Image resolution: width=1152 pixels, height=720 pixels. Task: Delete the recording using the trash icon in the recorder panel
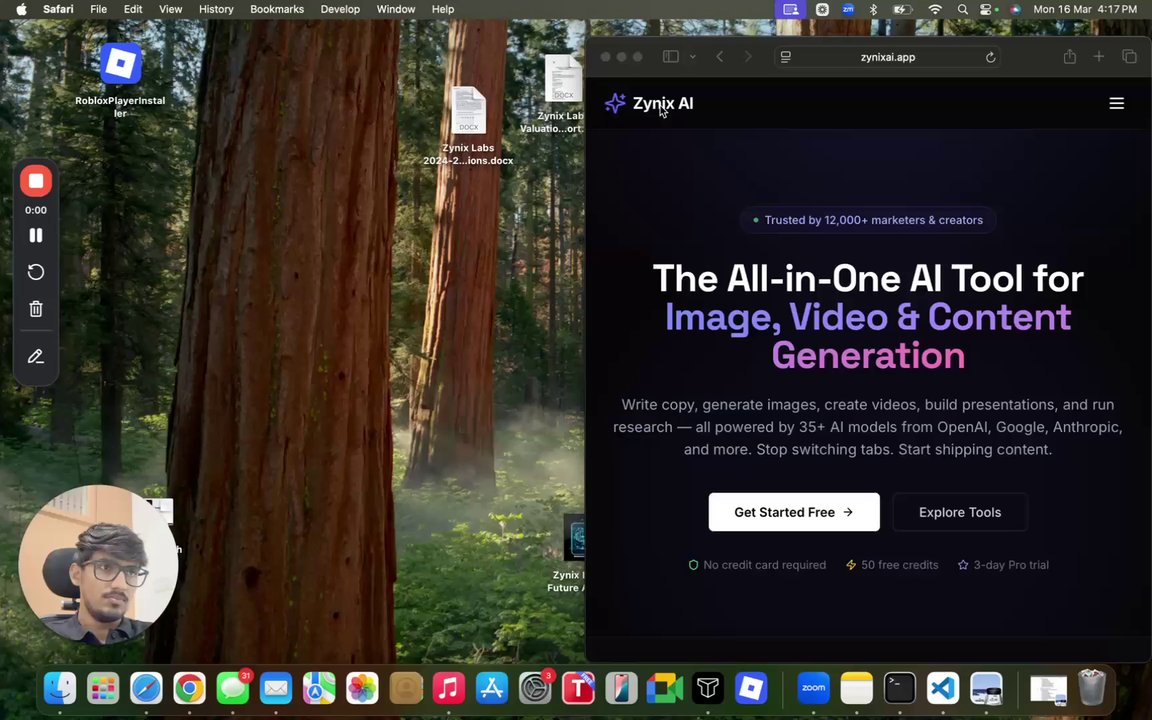[36, 309]
